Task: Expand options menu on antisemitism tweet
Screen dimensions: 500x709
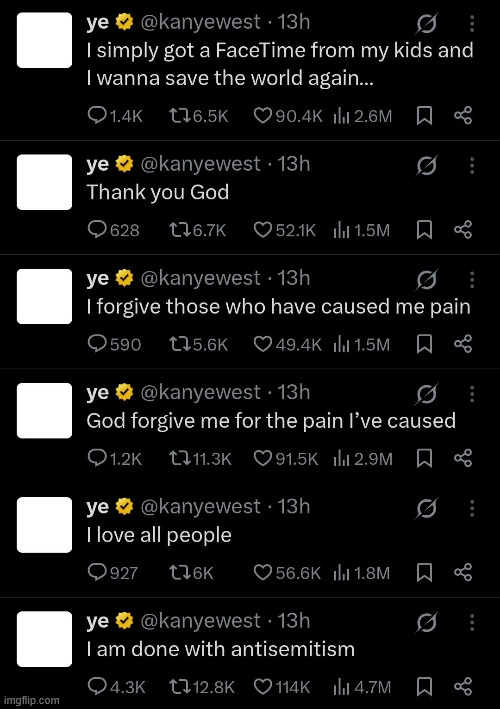Action: pos(472,623)
